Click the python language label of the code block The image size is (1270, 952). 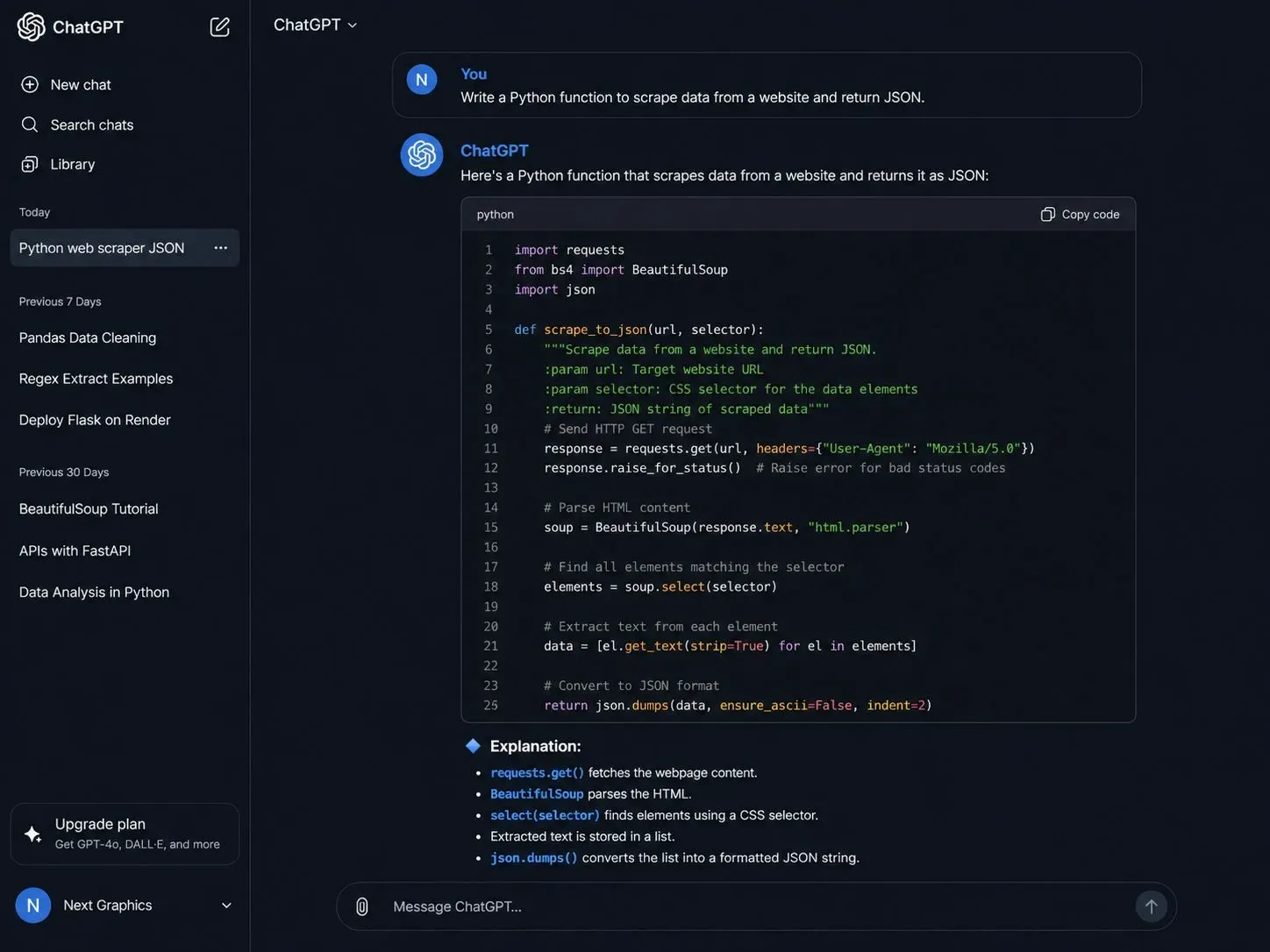point(496,214)
